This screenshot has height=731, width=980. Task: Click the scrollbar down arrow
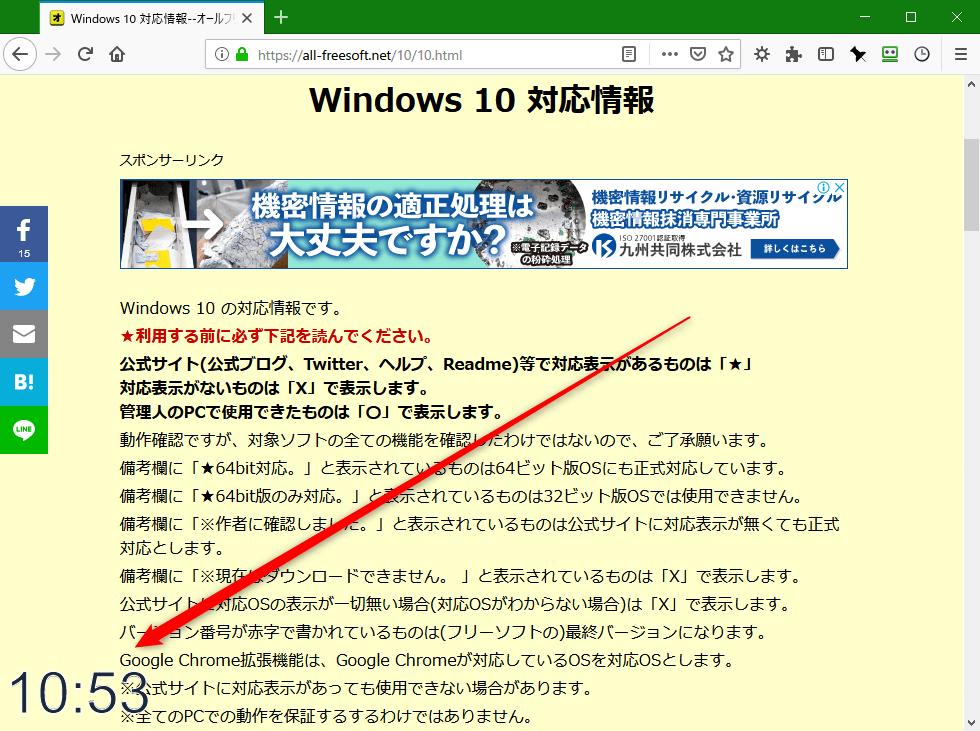(971, 724)
